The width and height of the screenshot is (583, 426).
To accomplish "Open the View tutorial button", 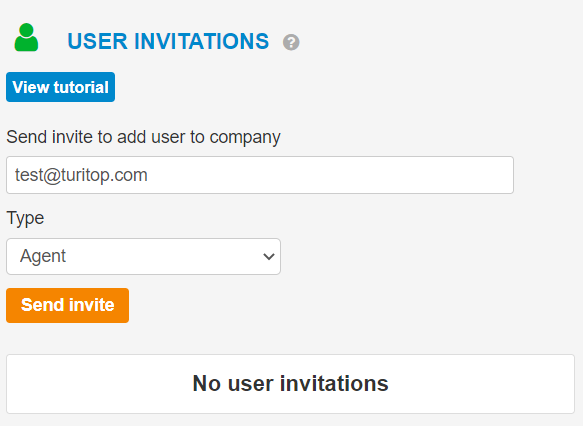I will pos(60,87).
